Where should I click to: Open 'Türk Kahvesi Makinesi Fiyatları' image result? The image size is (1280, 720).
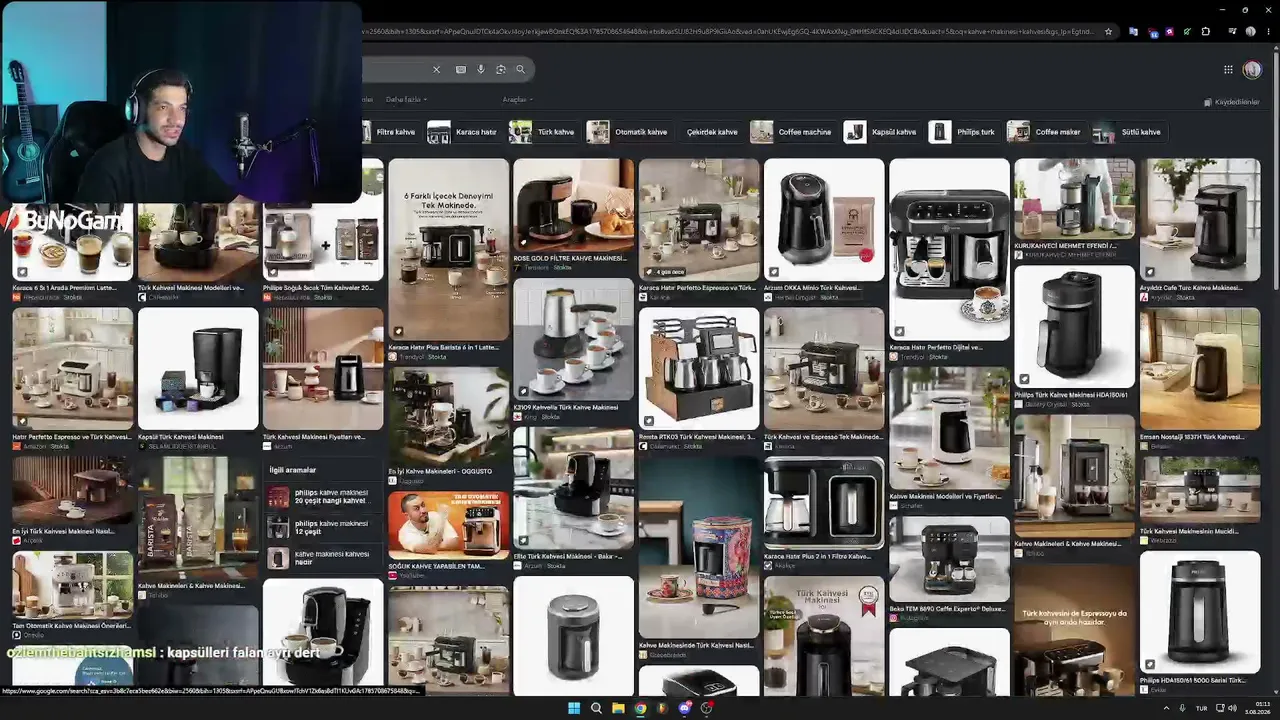(x=323, y=368)
